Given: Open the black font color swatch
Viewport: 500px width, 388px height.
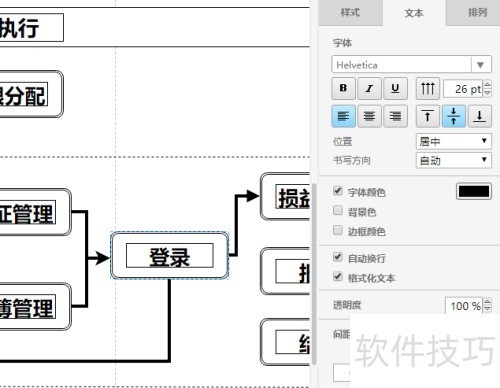Looking at the screenshot, I should tap(474, 191).
